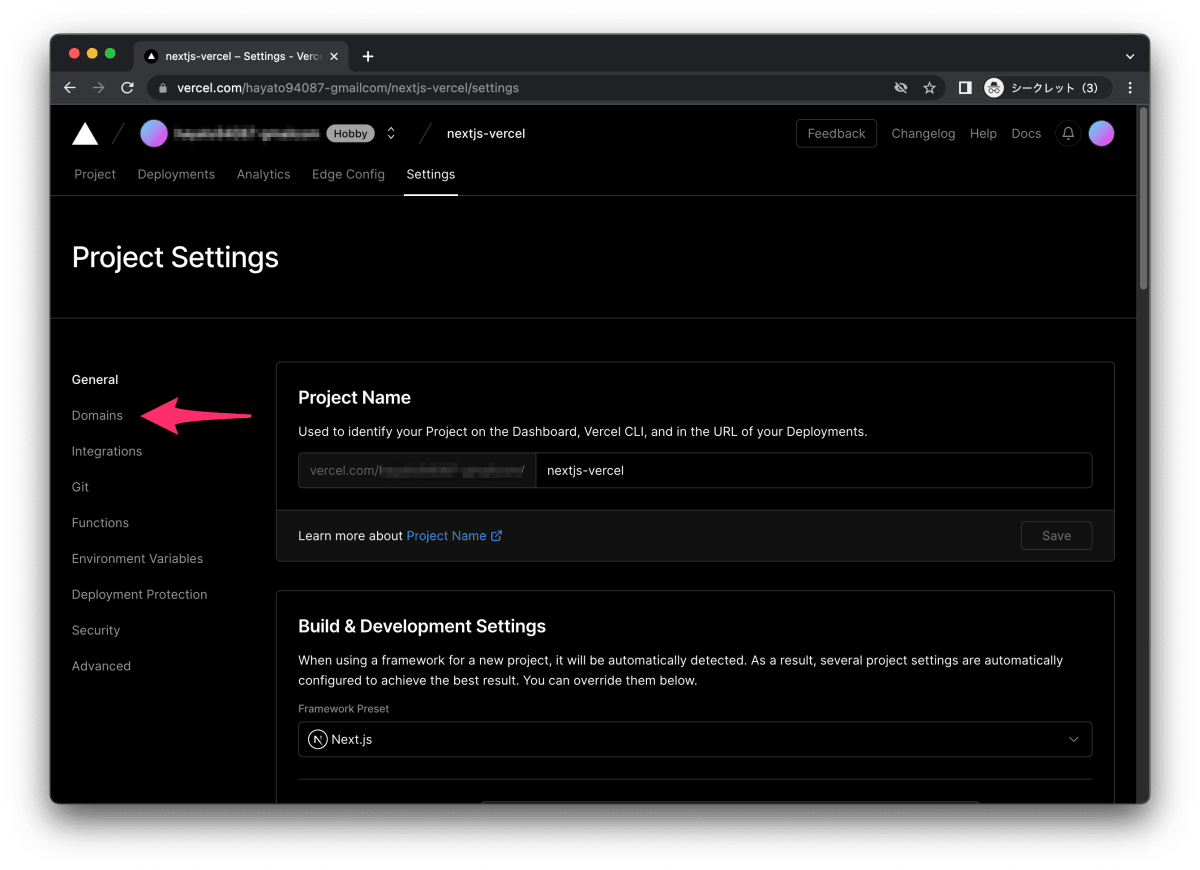
Task: Open the Help link
Action: pyautogui.click(x=983, y=133)
